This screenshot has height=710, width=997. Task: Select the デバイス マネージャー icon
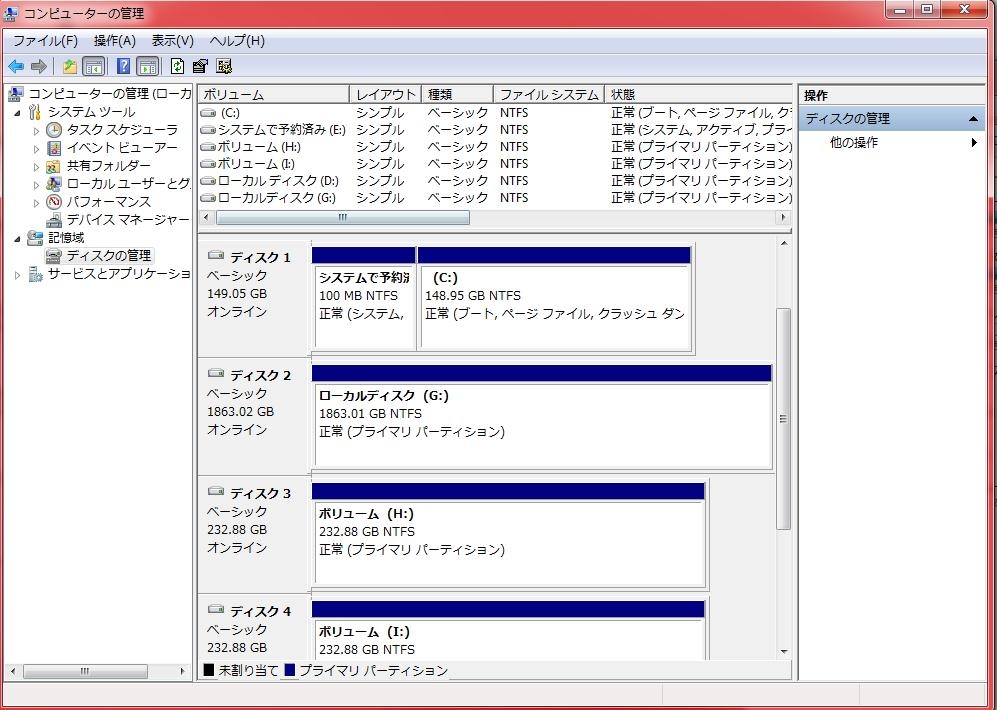click(54, 220)
